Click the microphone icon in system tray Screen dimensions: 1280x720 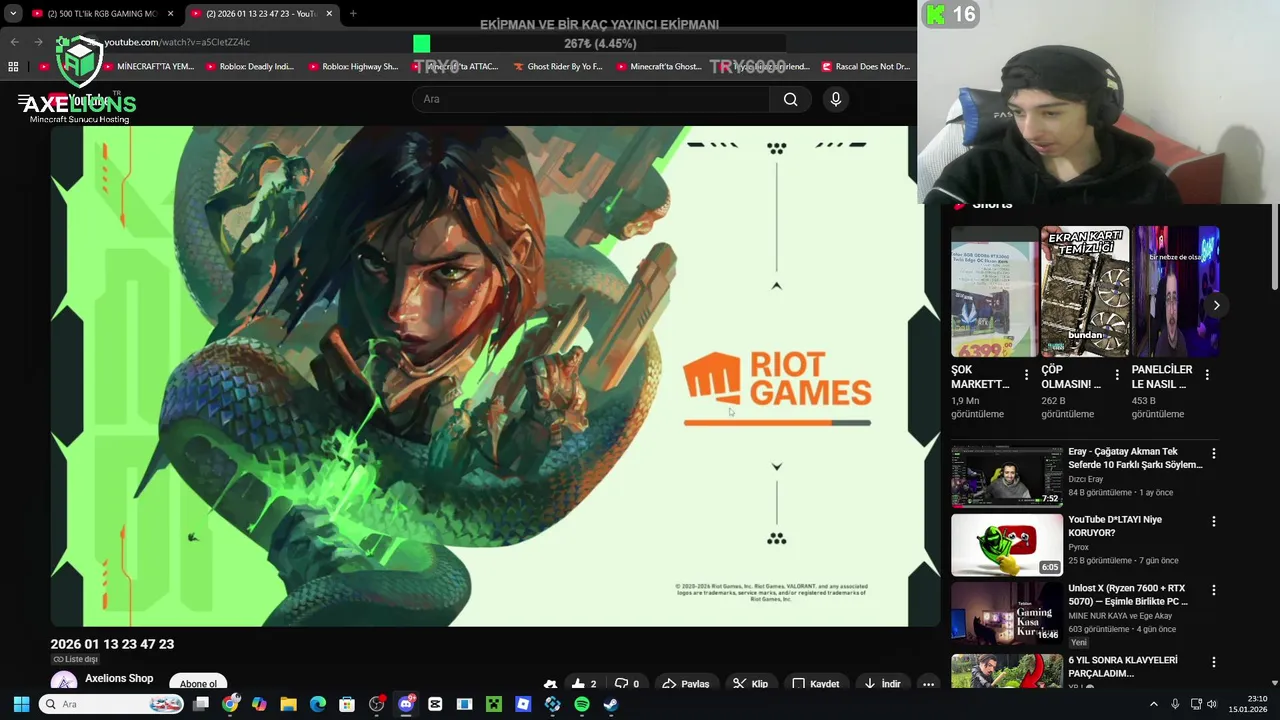click(1175, 704)
